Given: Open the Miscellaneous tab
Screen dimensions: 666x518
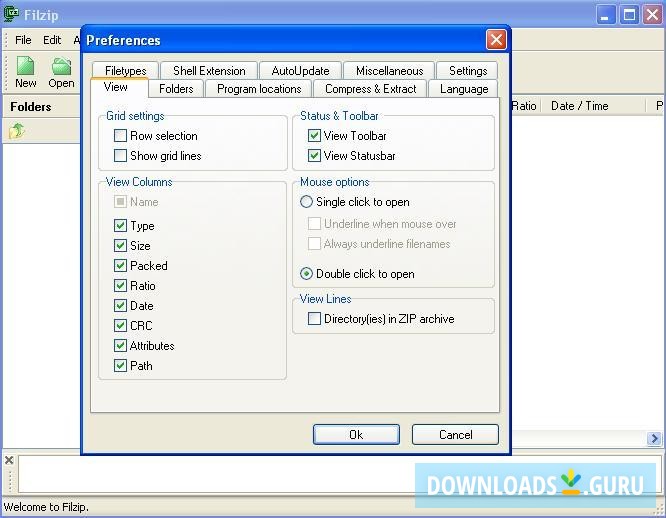Looking at the screenshot, I should pyautogui.click(x=389, y=70).
